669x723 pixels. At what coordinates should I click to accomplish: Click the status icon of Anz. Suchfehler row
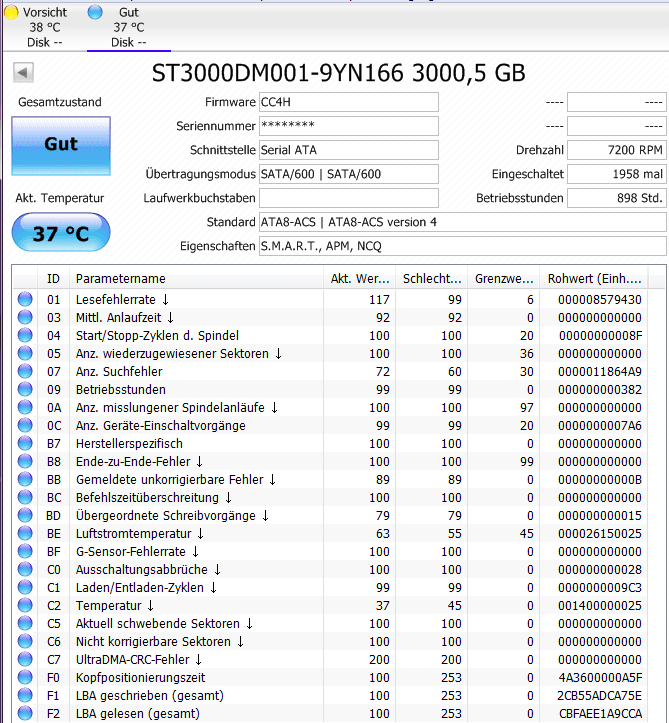(x=25, y=371)
